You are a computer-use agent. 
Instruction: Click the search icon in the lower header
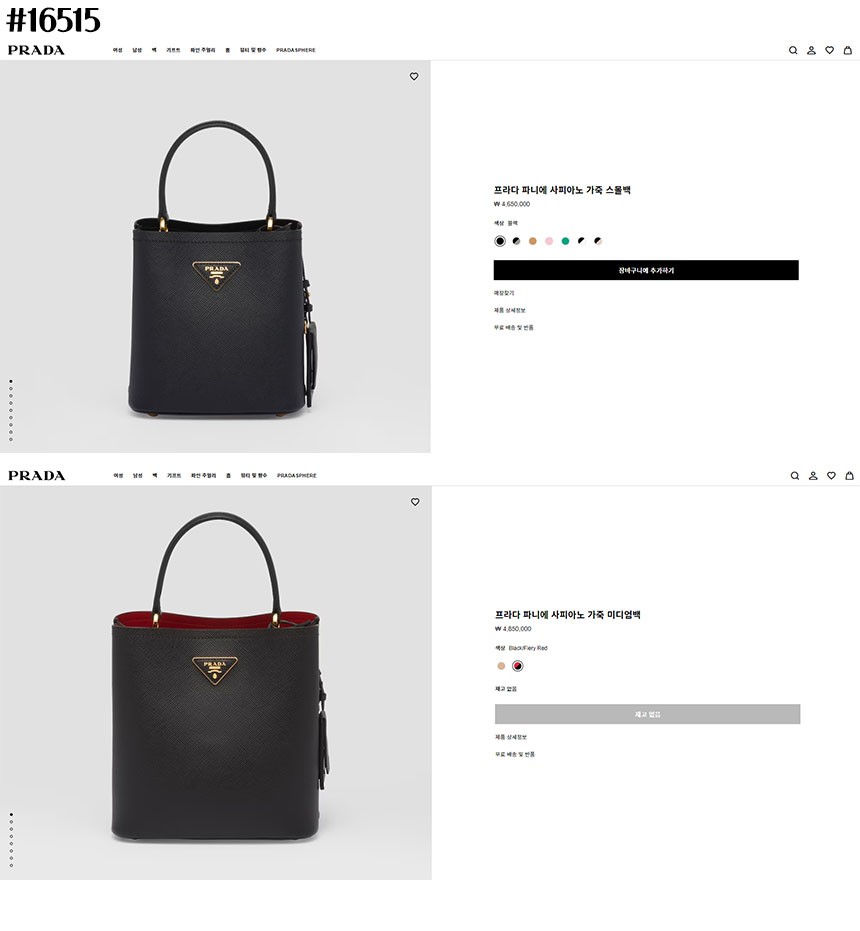click(795, 476)
